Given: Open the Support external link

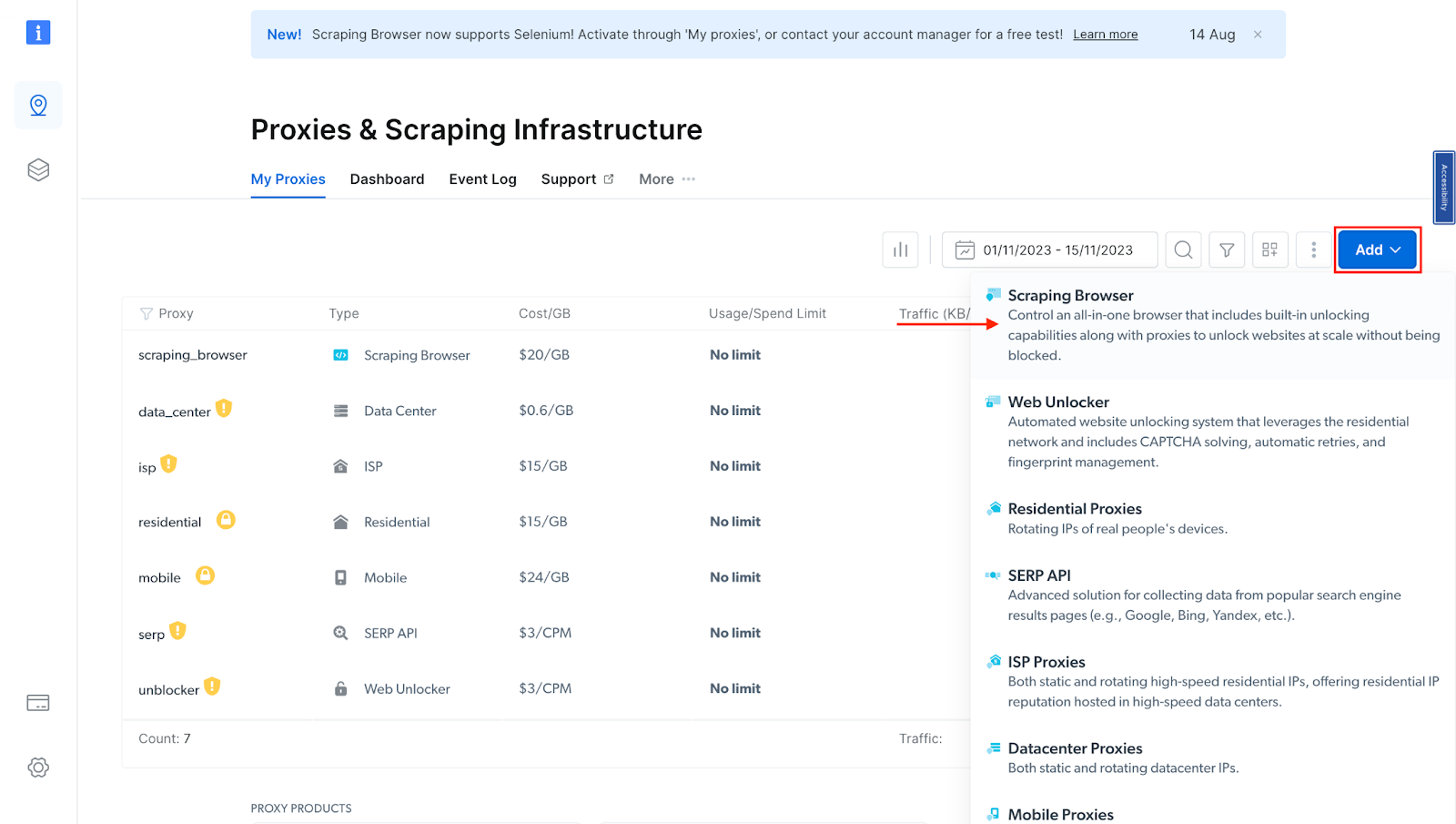Looking at the screenshot, I should [x=577, y=179].
